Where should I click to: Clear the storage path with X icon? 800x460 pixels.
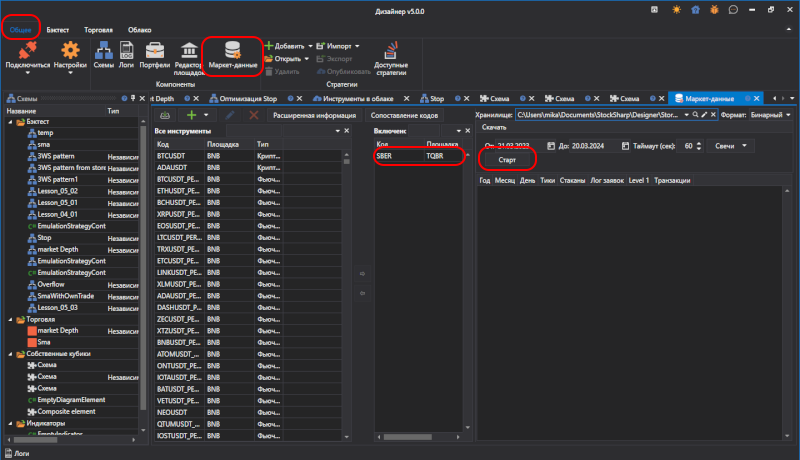tap(713, 115)
